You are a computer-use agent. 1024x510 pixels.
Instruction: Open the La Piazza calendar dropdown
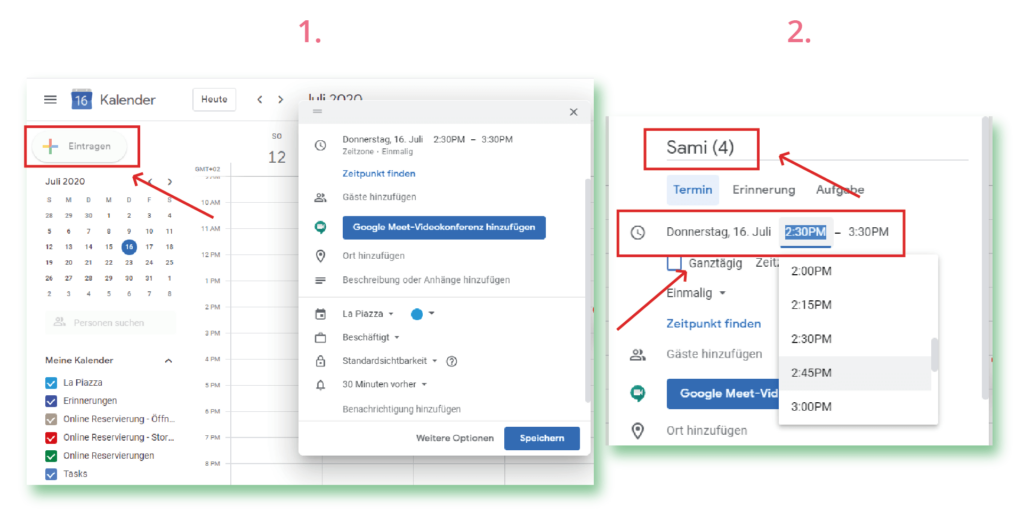pyautogui.click(x=368, y=314)
